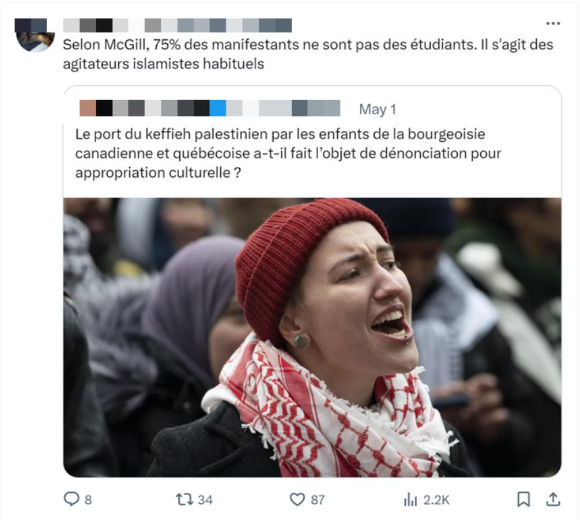Click the 34 retweets count
Screen dimensions: 580x520
point(205,500)
